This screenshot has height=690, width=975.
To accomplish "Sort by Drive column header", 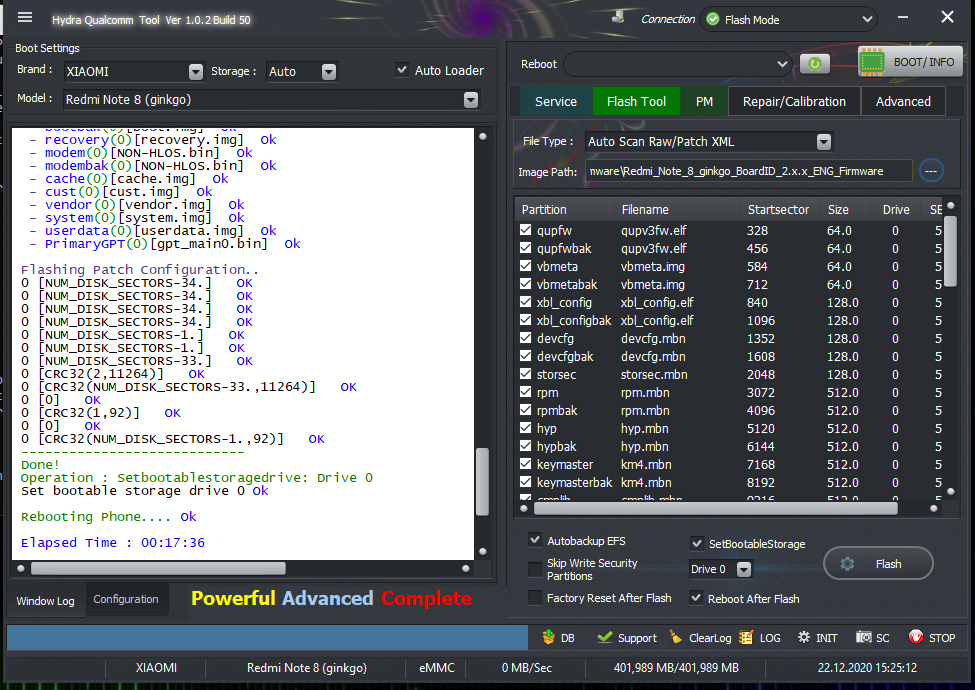I will (895, 210).
